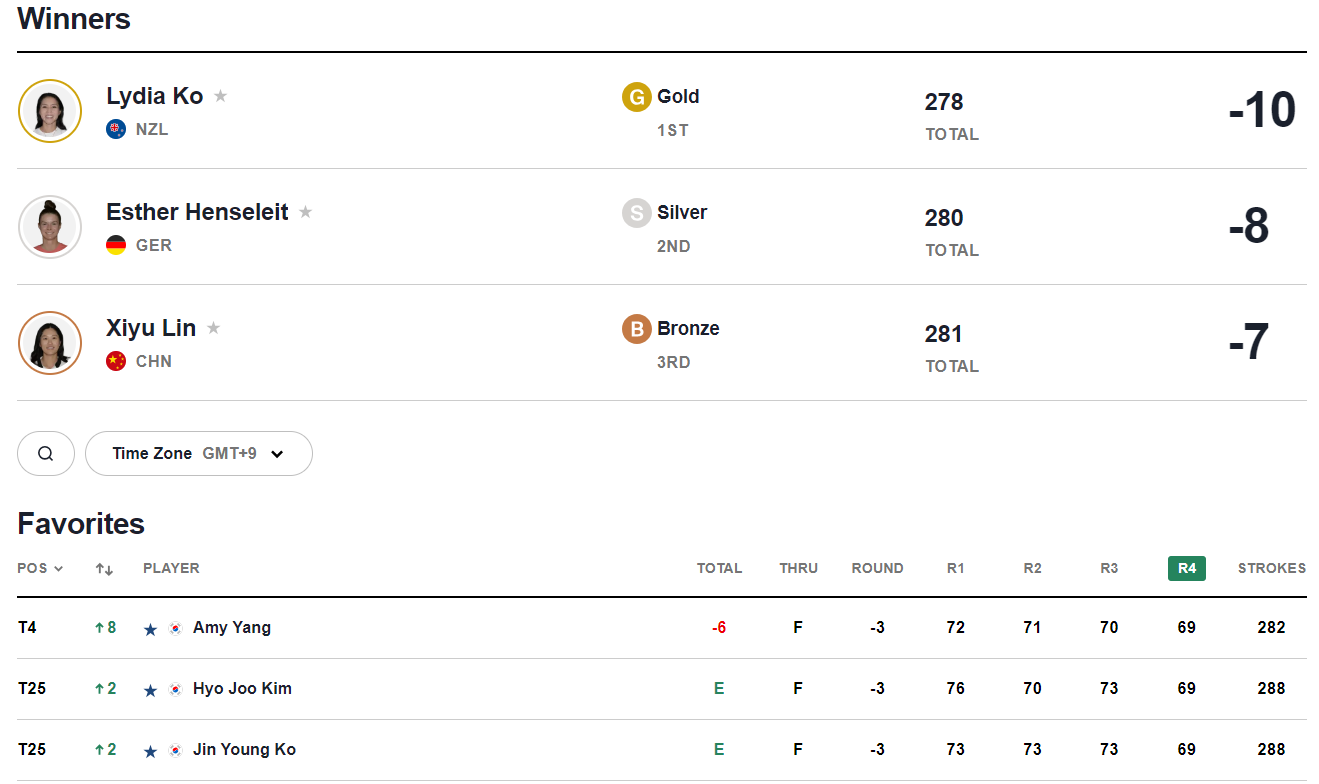Open Lydia Ko player profile photo
Image resolution: width=1319 pixels, height=784 pixels.
point(50,111)
